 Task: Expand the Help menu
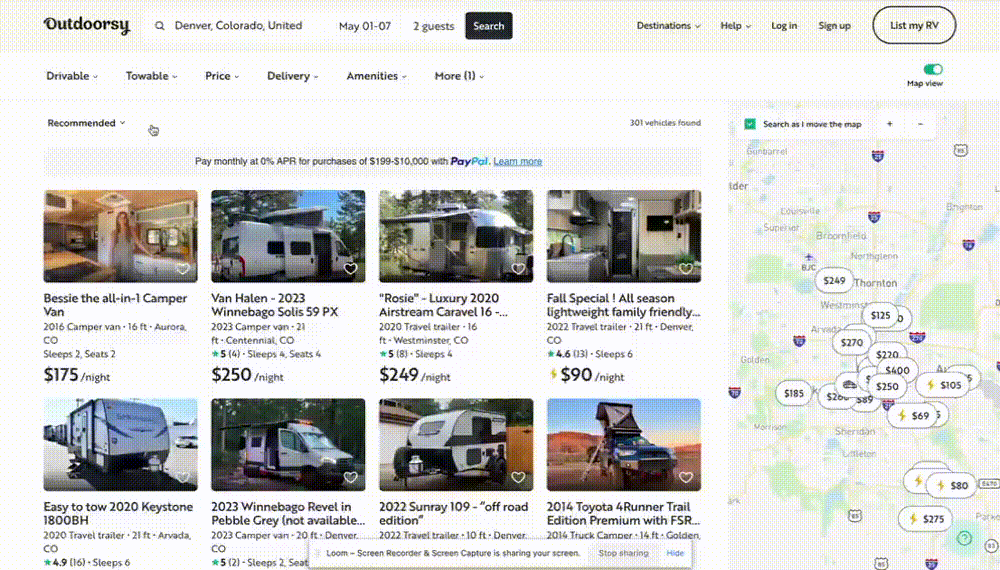coord(735,26)
